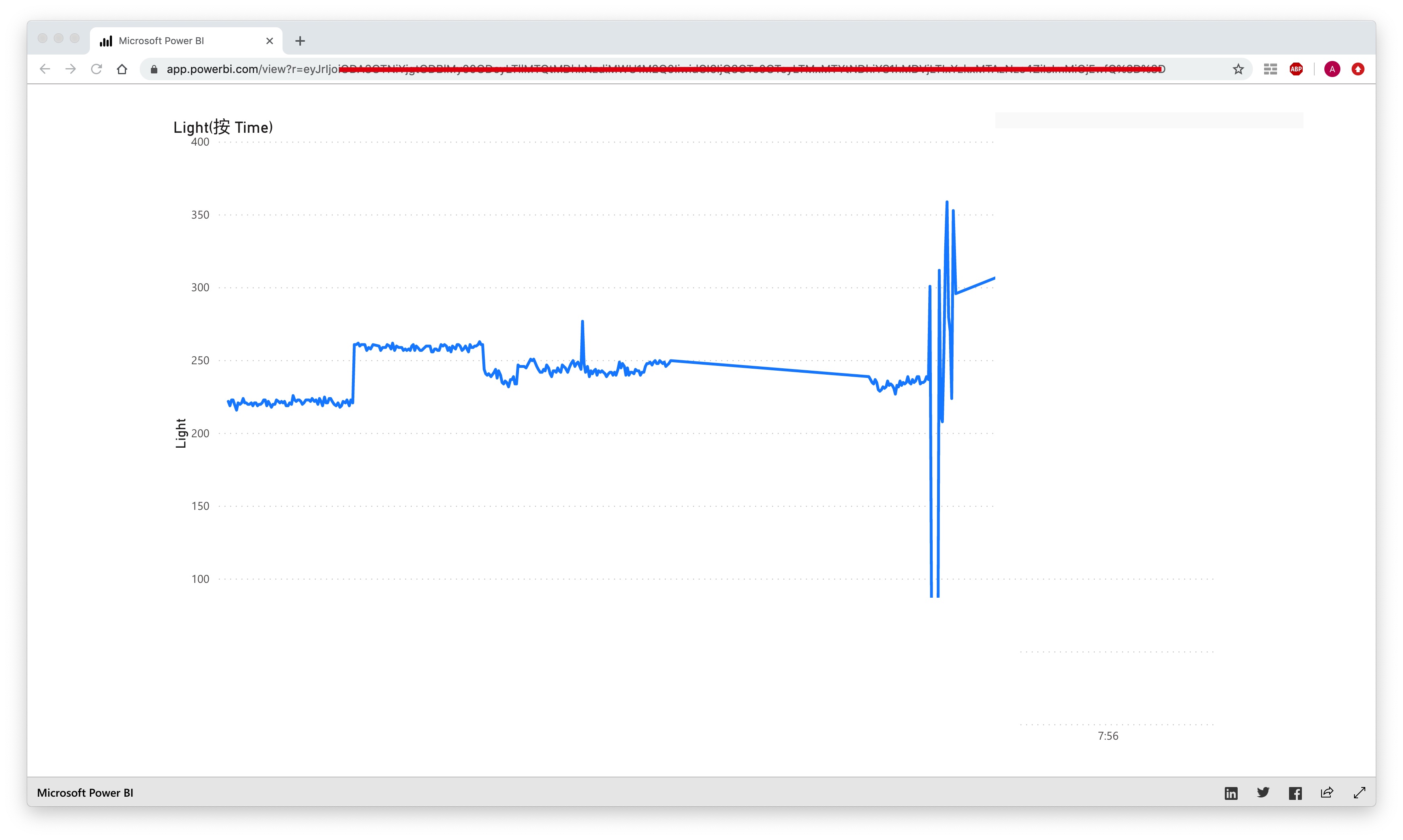Close the Microsoft Power BI tab
1403x840 pixels.
coord(270,41)
